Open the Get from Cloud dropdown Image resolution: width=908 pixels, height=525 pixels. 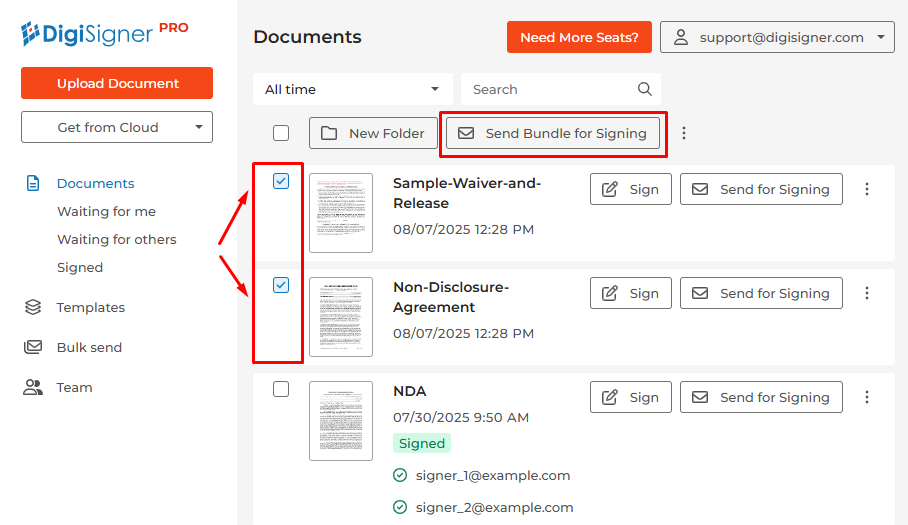point(117,127)
